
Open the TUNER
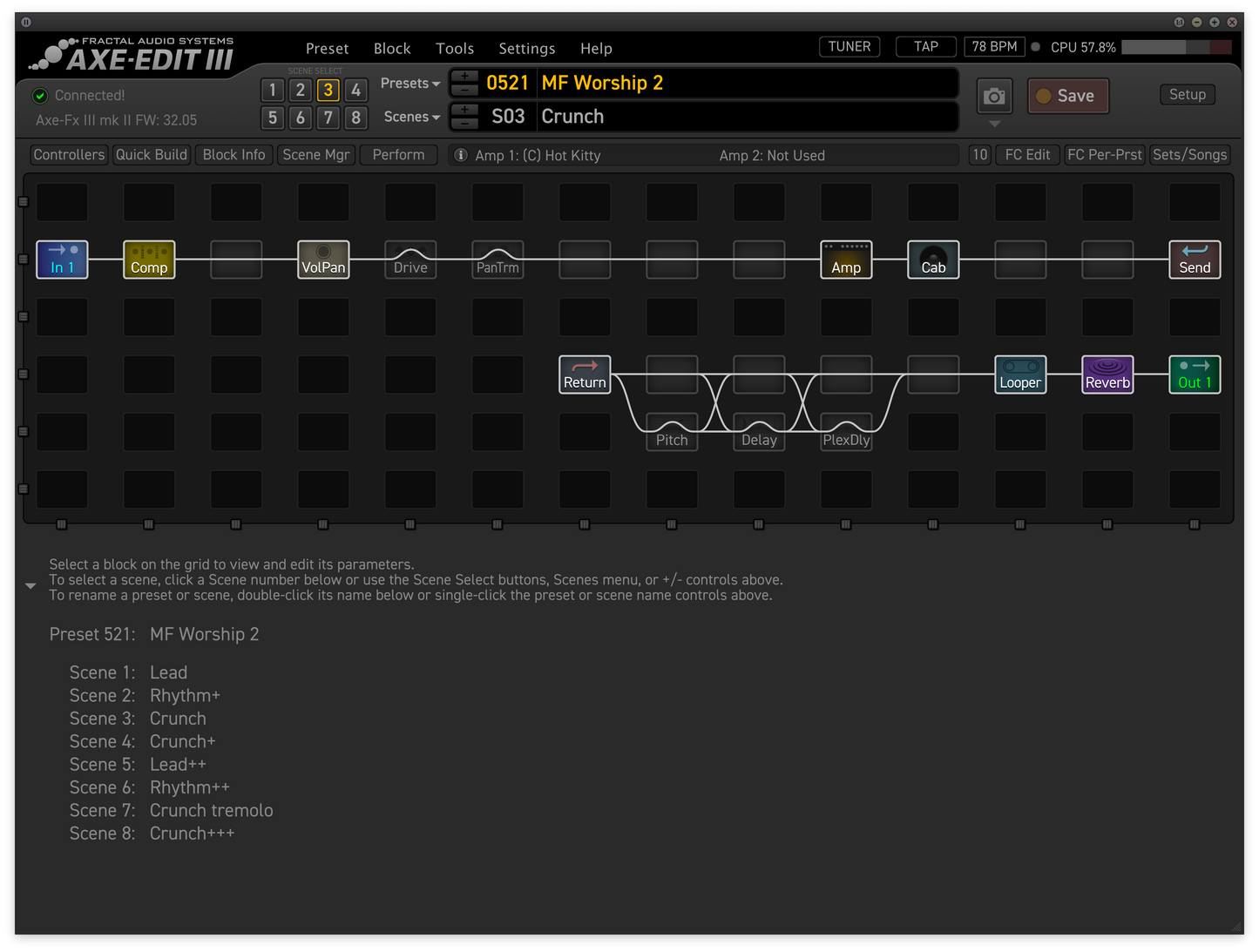pos(849,47)
